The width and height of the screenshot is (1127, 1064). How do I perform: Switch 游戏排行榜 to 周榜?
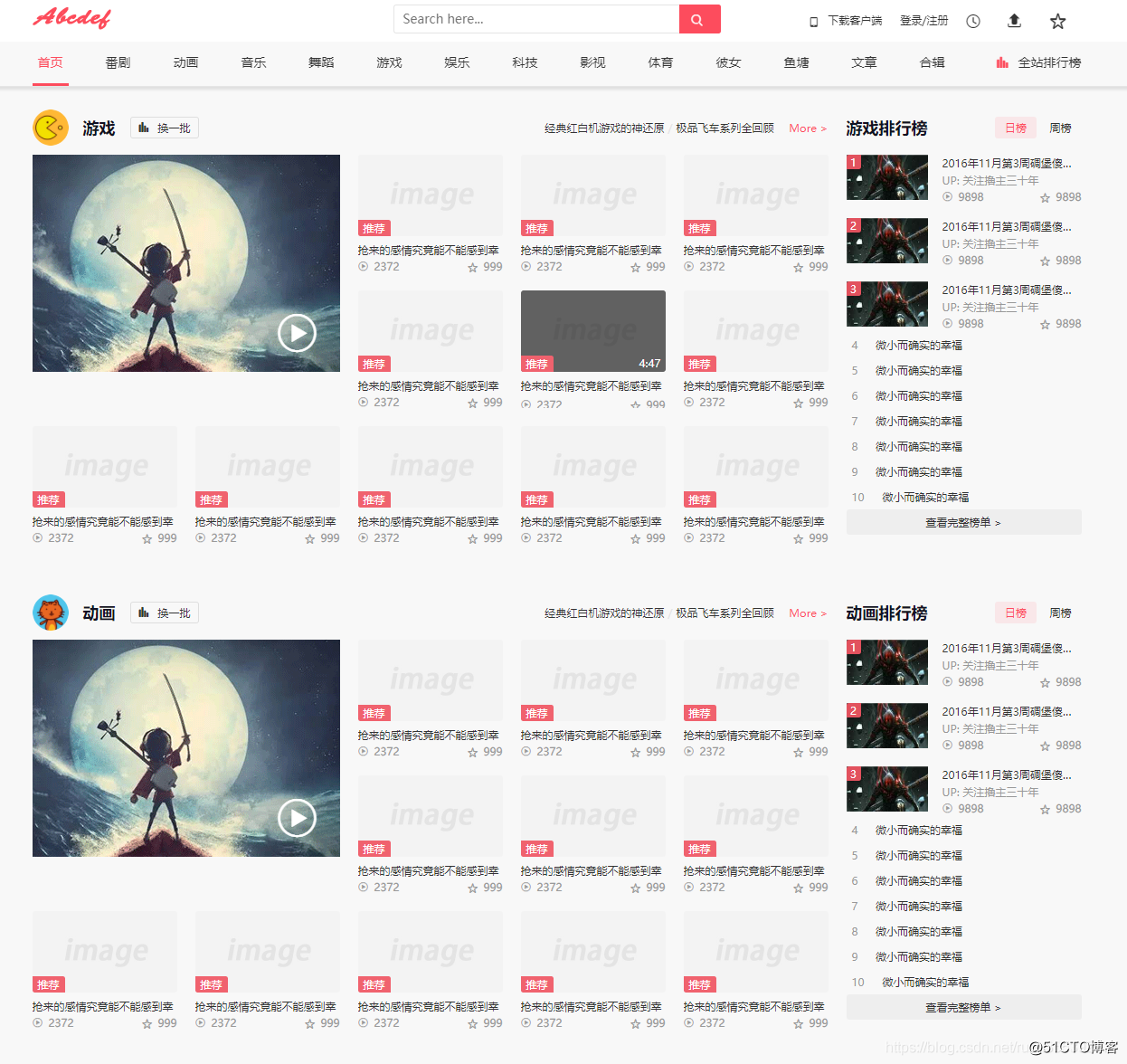point(1059,128)
